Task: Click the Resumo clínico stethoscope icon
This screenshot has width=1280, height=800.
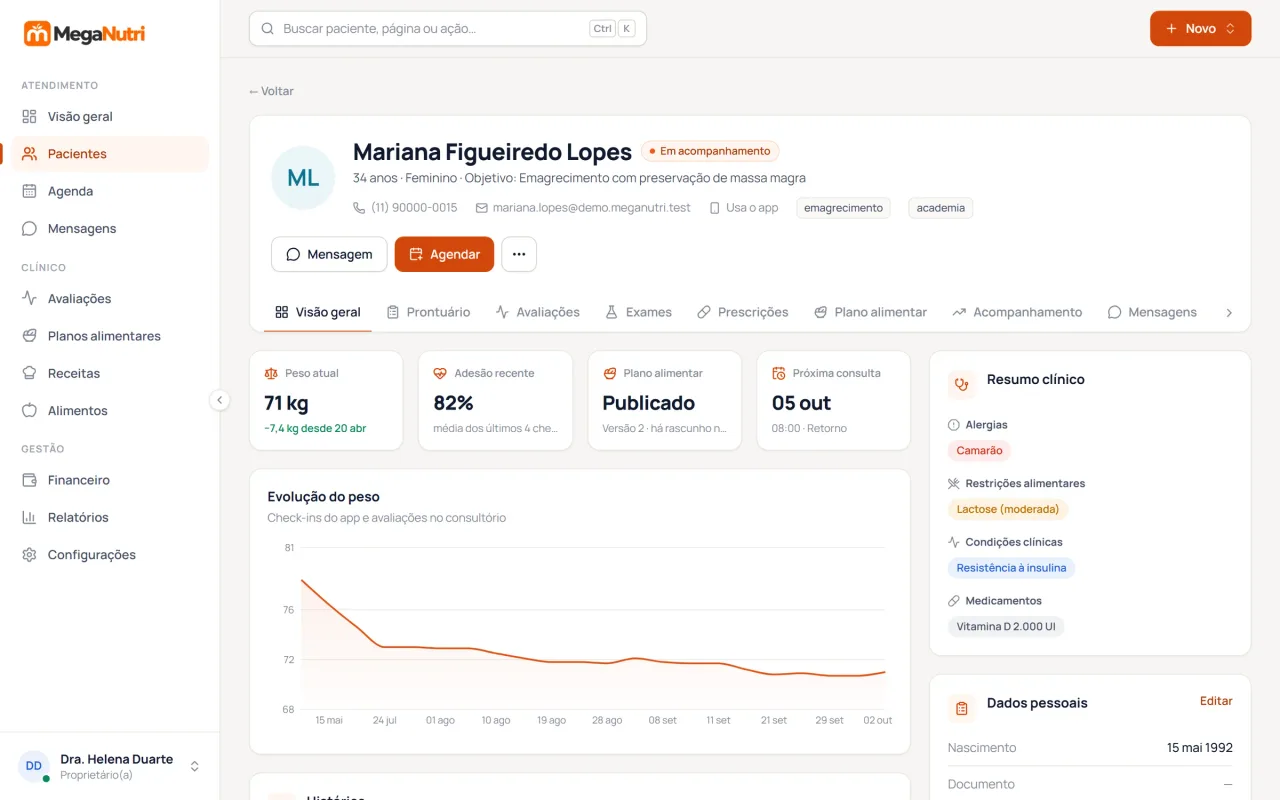Action: tap(962, 384)
